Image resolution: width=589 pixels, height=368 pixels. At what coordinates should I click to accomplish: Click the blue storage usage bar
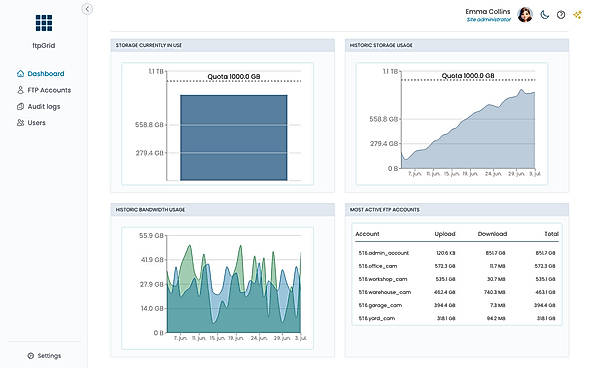(x=234, y=137)
